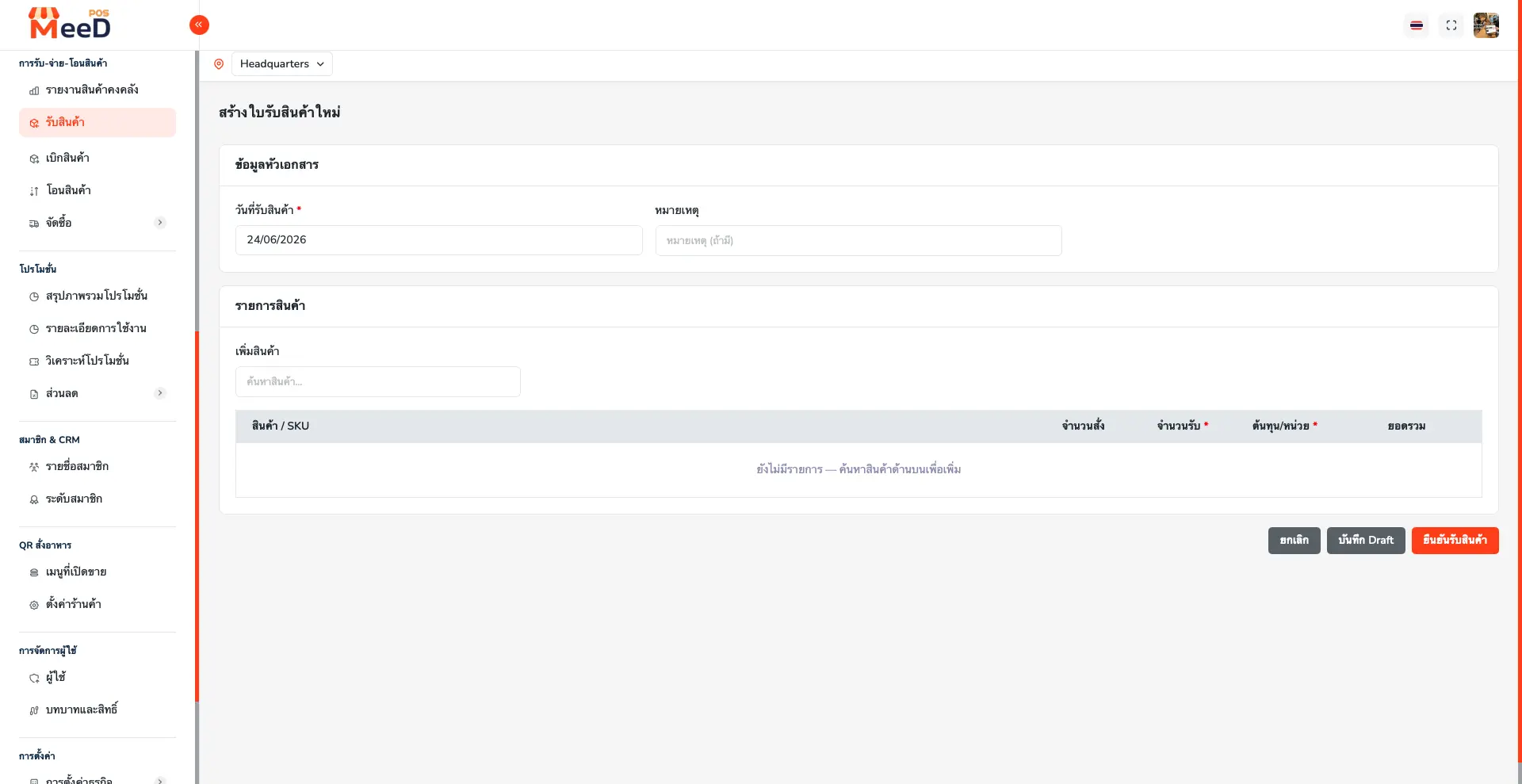Screen dimensions: 1522x784
Task: Click the หมายเหตุ note input field
Action: tap(859, 240)
